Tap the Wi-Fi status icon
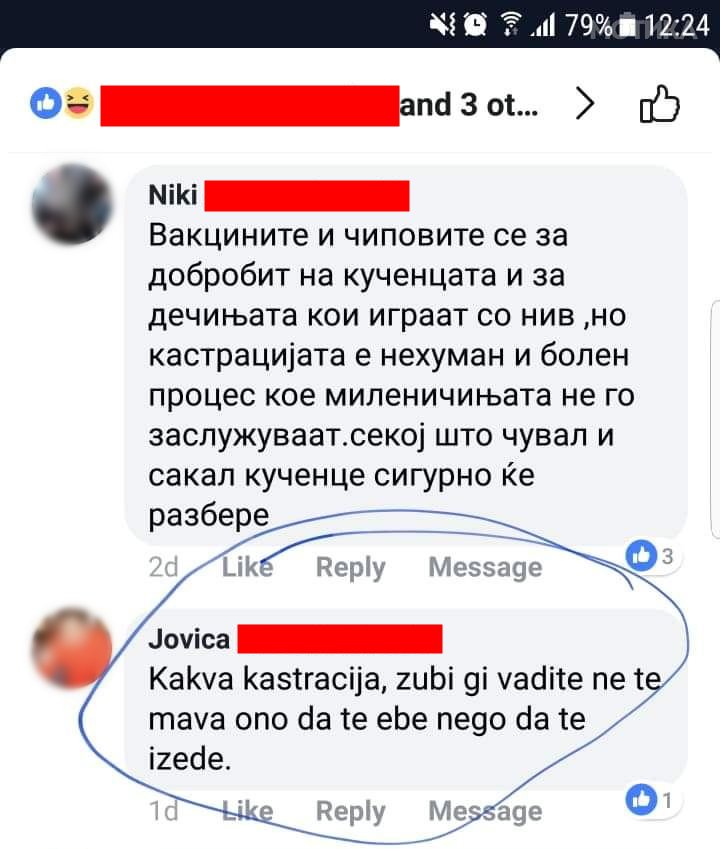Screen dimensions: 720x849 tap(509, 24)
